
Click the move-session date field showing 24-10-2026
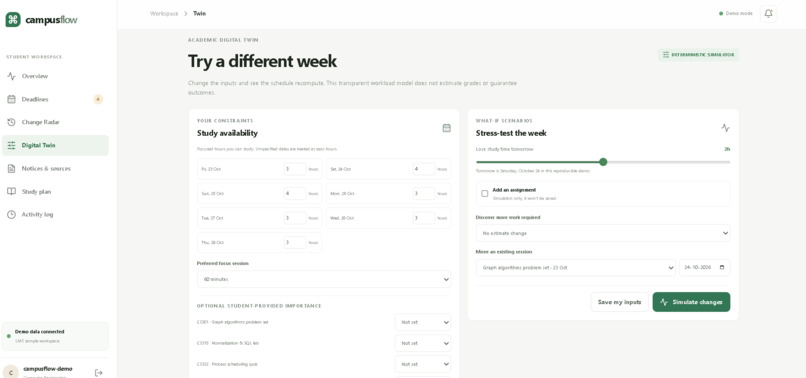(x=705, y=267)
